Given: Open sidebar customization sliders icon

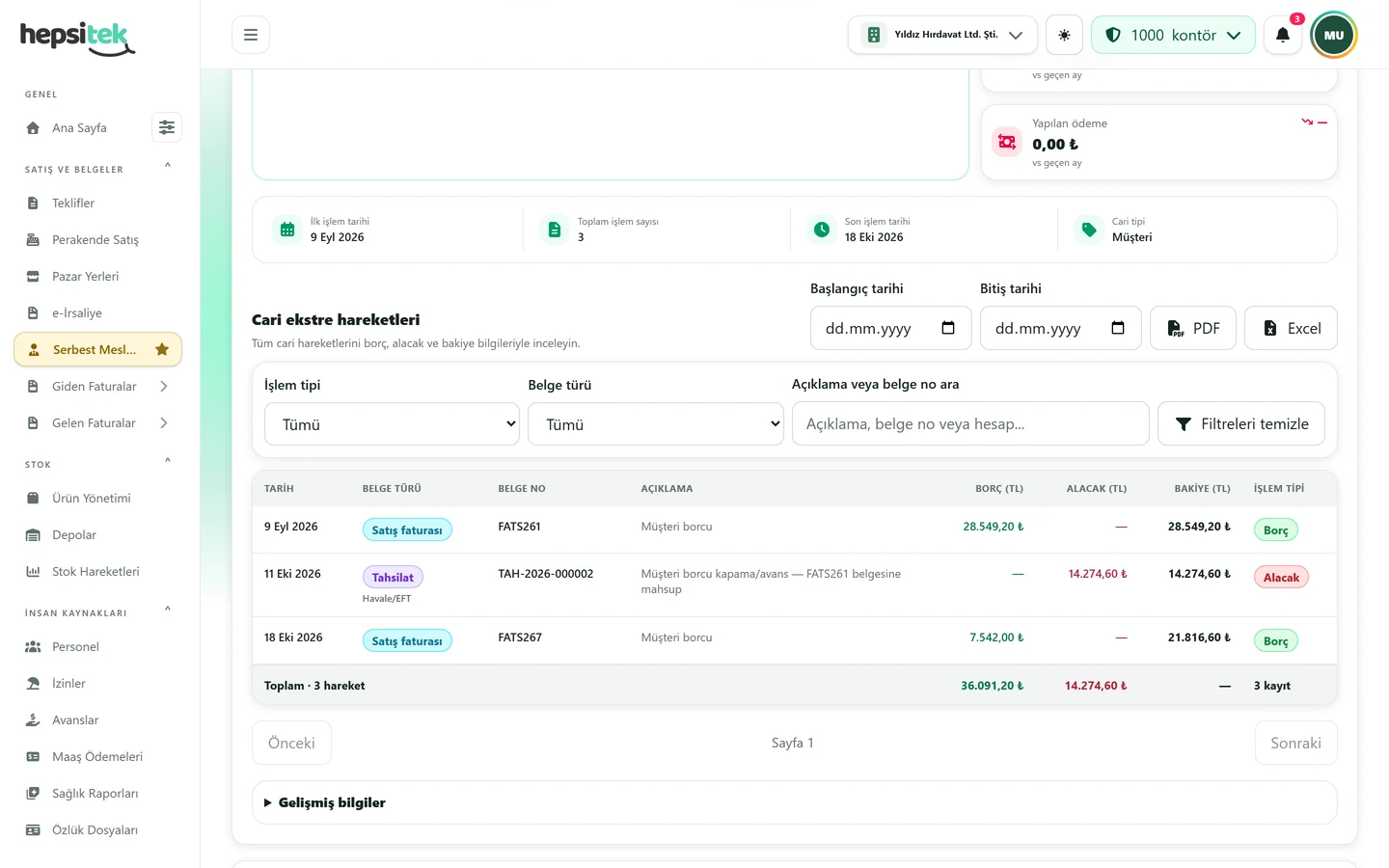Looking at the screenshot, I should (x=167, y=127).
